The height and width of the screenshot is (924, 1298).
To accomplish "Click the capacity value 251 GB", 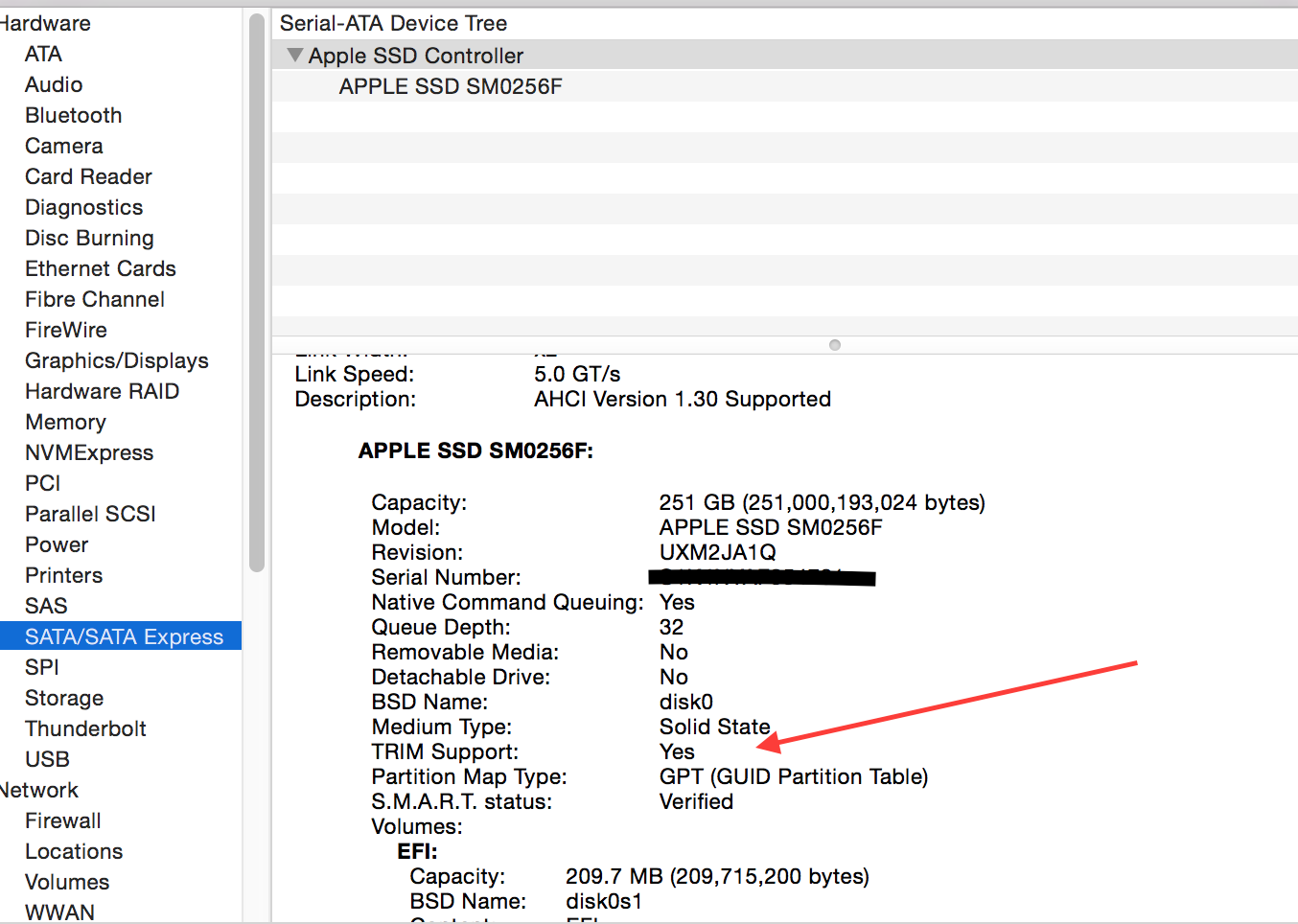I will [x=822, y=502].
